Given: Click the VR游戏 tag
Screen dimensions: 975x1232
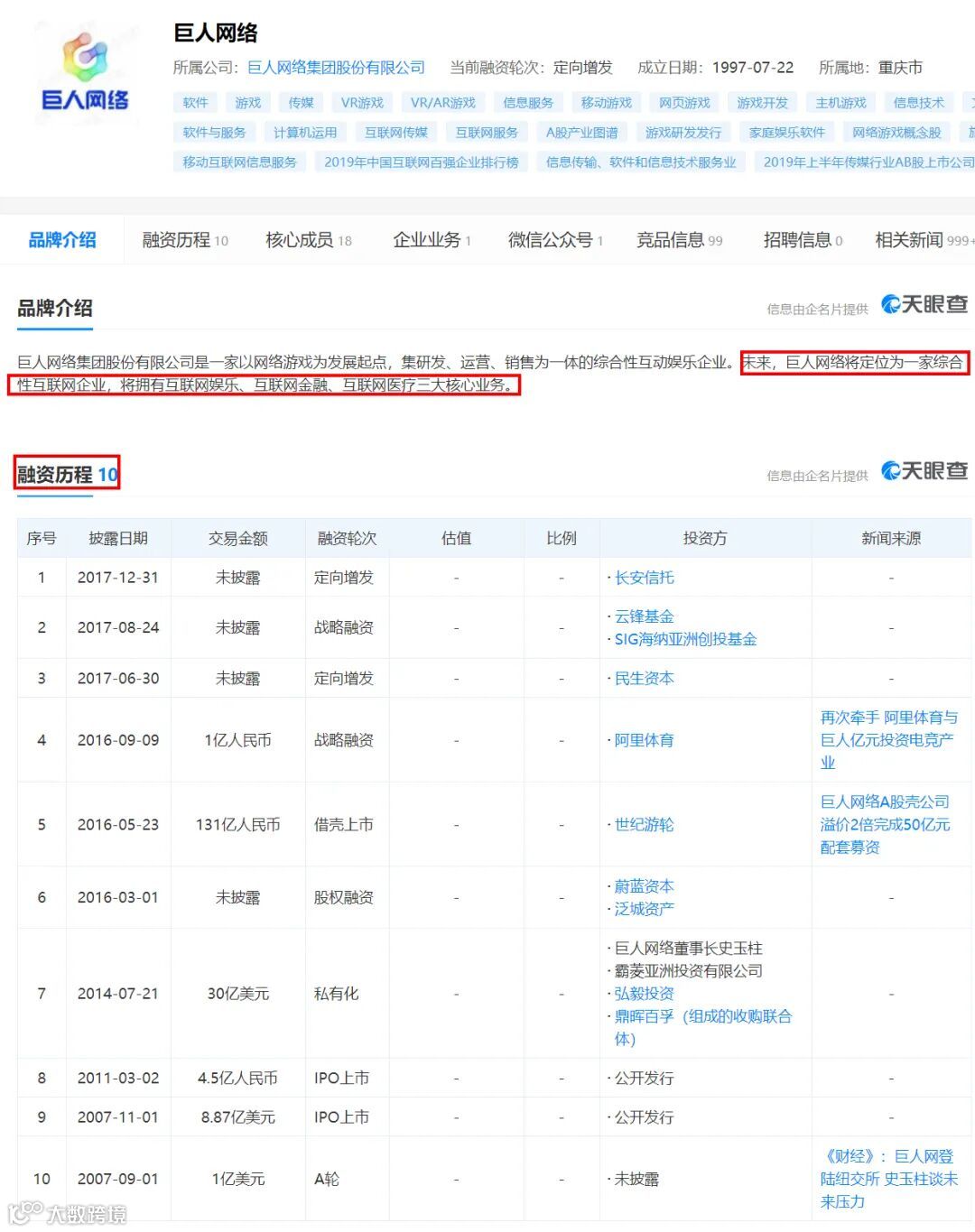Looking at the screenshot, I should (x=362, y=103).
